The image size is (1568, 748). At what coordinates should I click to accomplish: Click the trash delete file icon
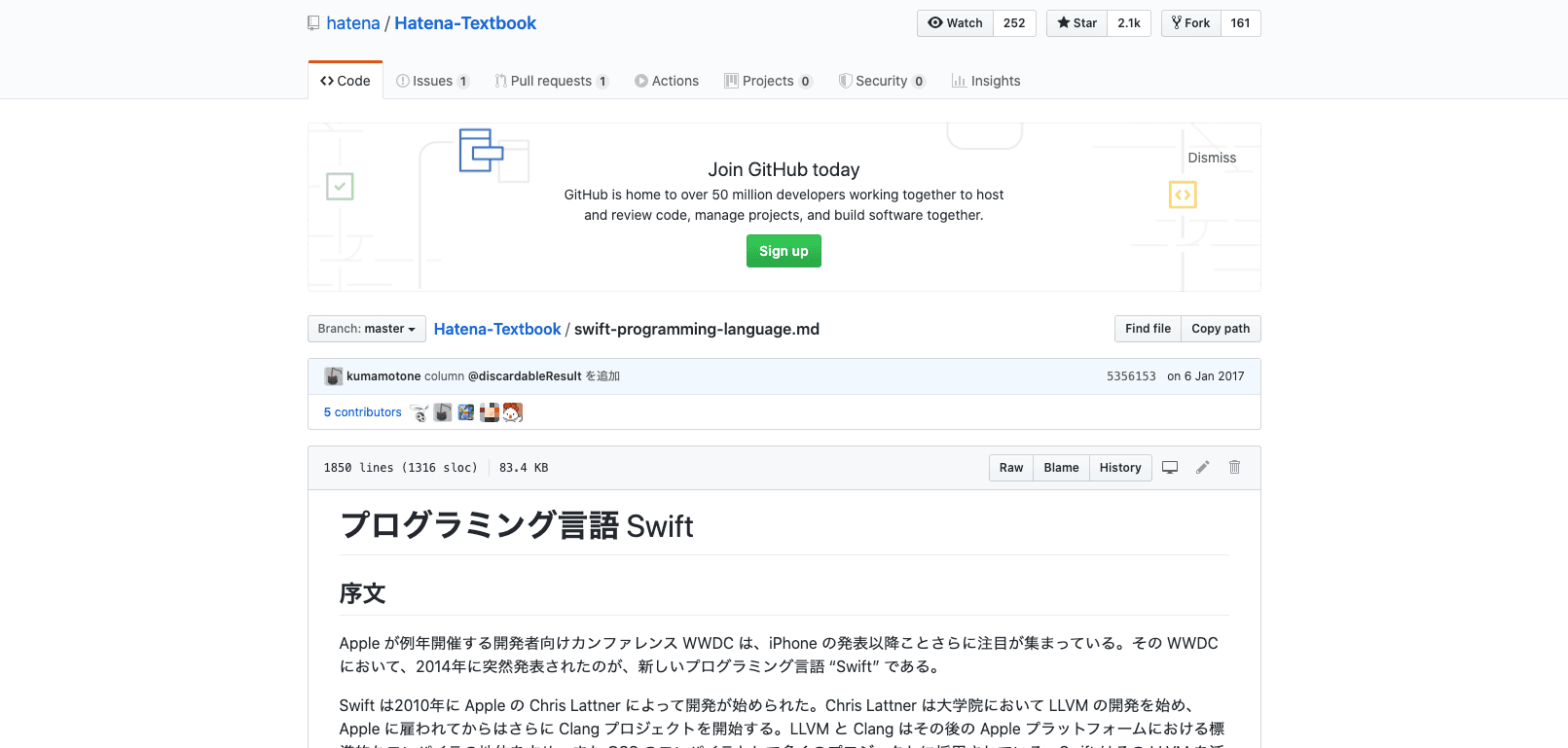[1234, 468]
